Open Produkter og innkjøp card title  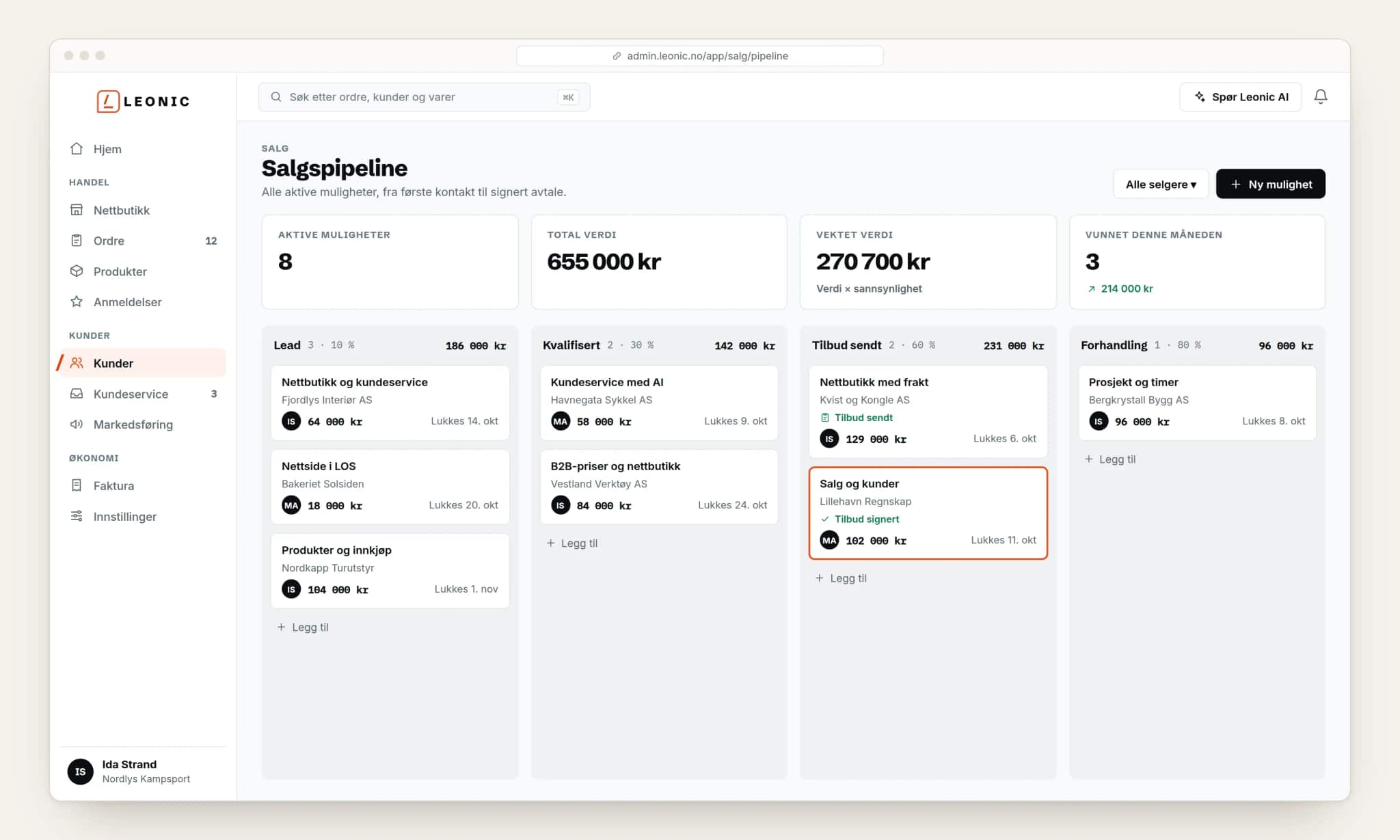point(336,550)
